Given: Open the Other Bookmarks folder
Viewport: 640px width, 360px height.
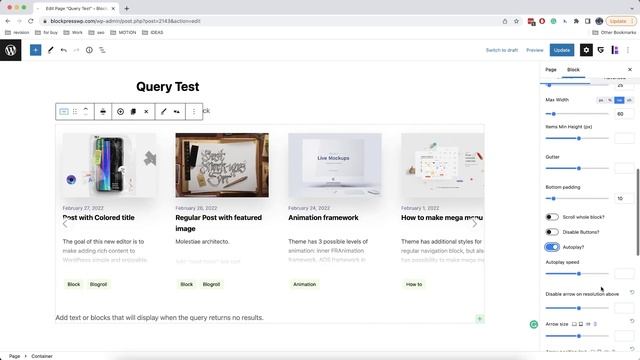Looking at the screenshot, I should pos(614,33).
